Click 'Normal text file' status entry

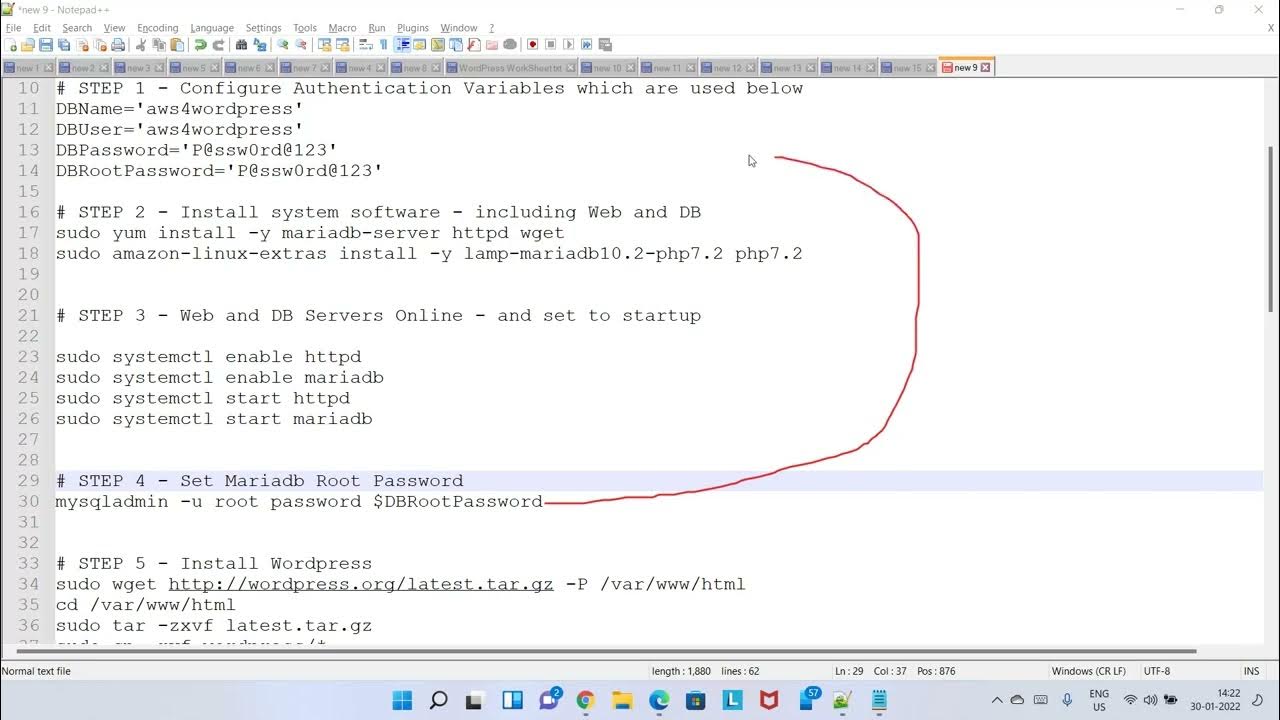pos(37,671)
